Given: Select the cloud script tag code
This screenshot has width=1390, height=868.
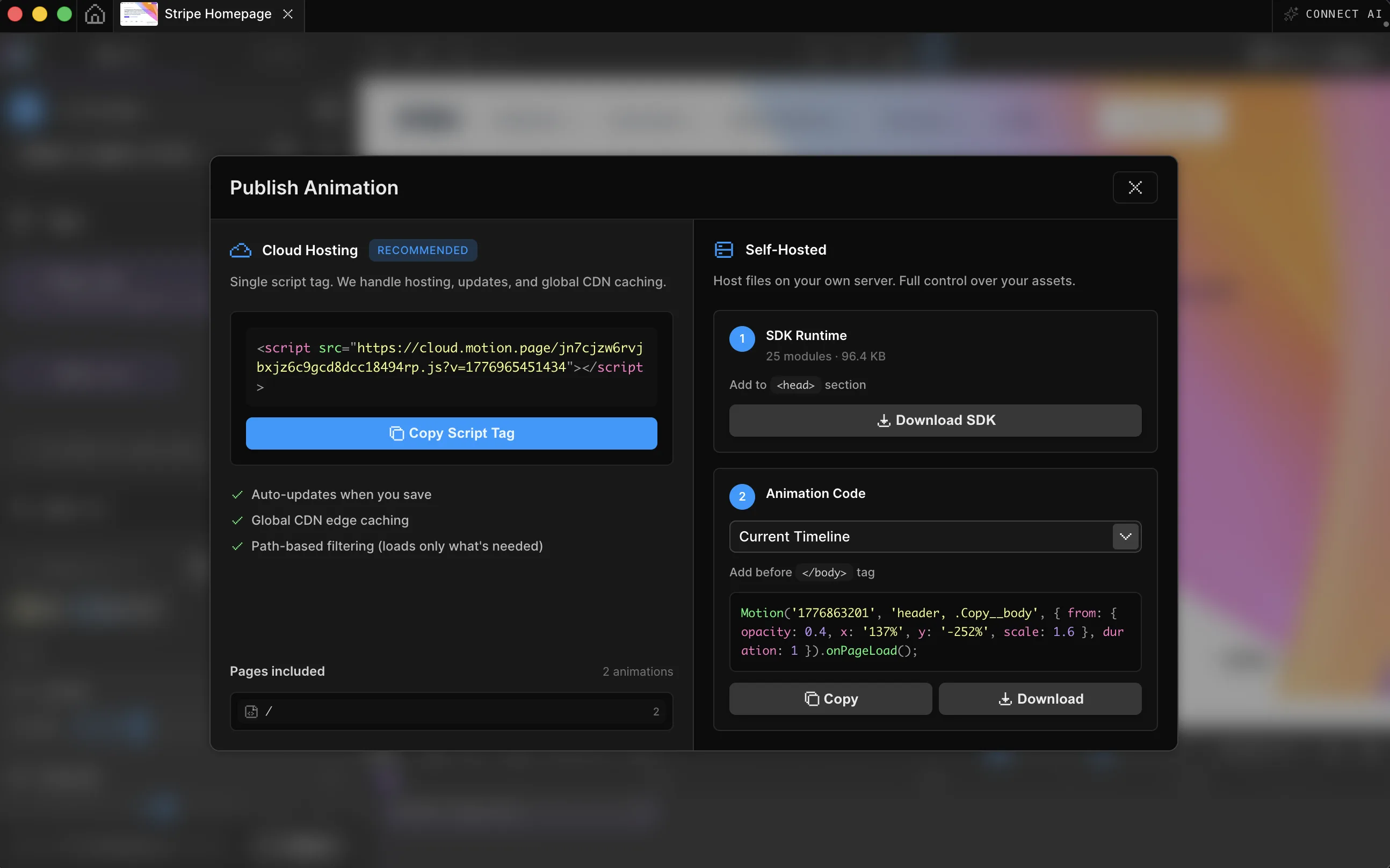Looking at the screenshot, I should (x=451, y=366).
